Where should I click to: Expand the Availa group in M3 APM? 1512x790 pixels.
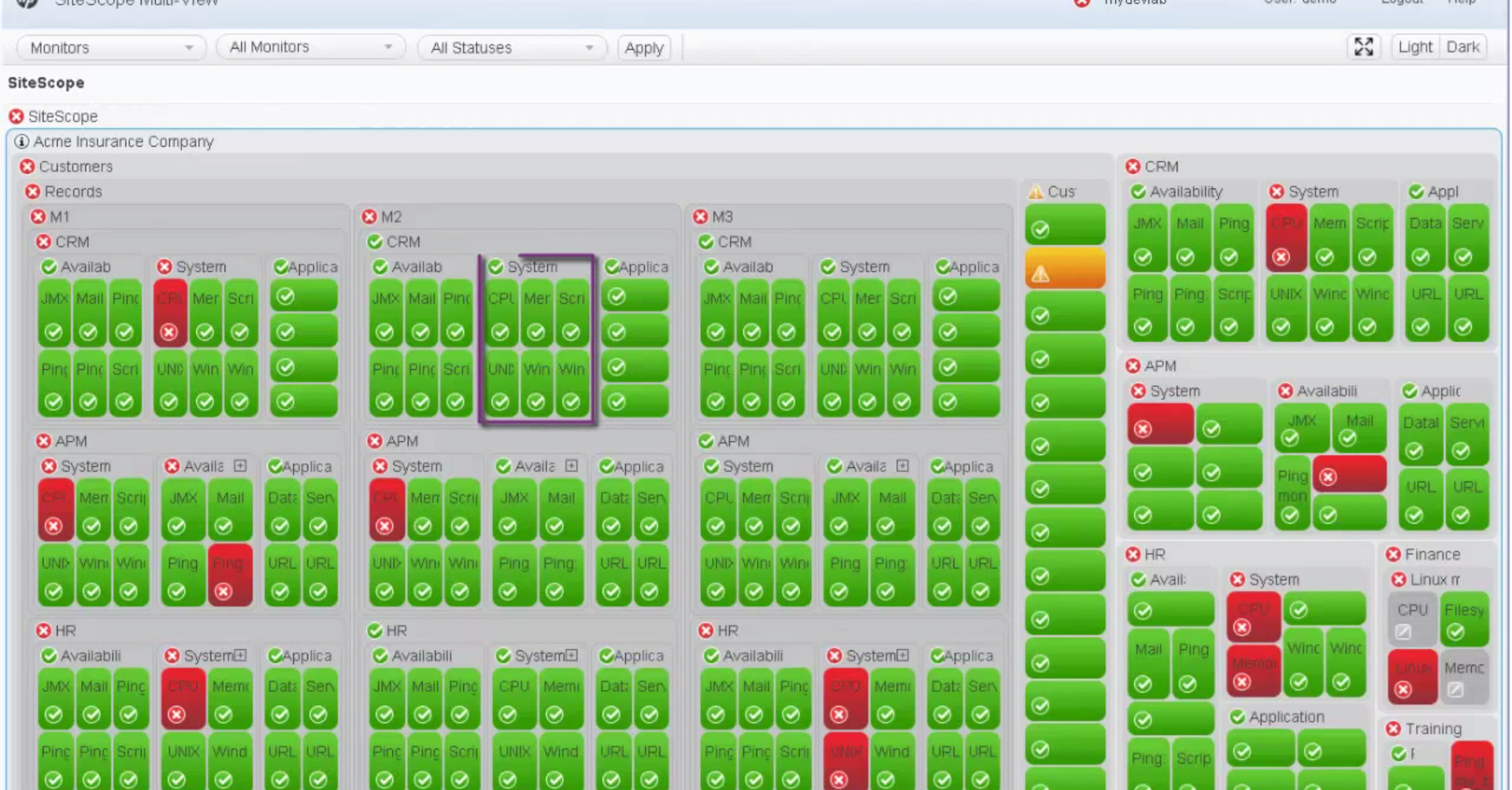[902, 466]
